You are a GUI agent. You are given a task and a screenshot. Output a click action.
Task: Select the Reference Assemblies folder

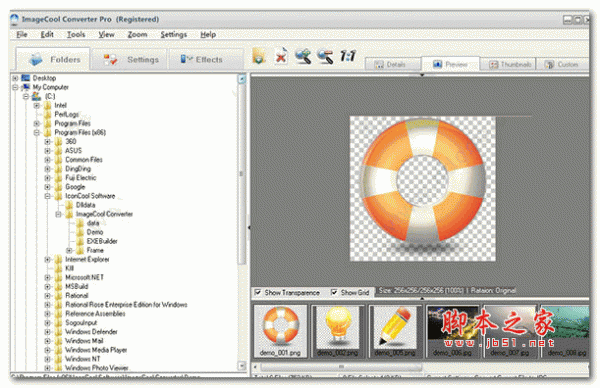click(x=95, y=313)
